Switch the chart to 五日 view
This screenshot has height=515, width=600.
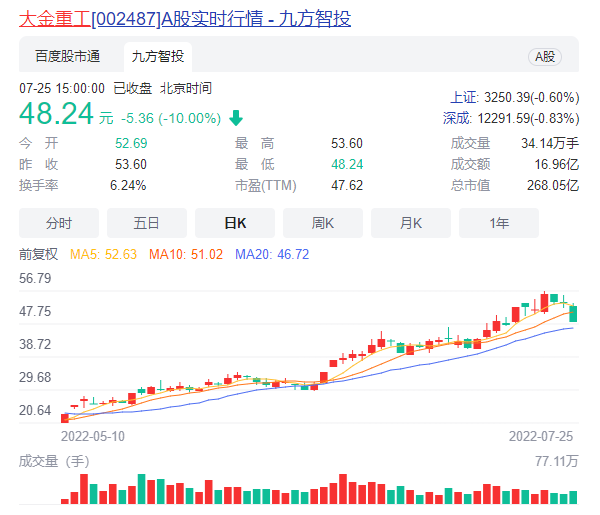pos(147,223)
